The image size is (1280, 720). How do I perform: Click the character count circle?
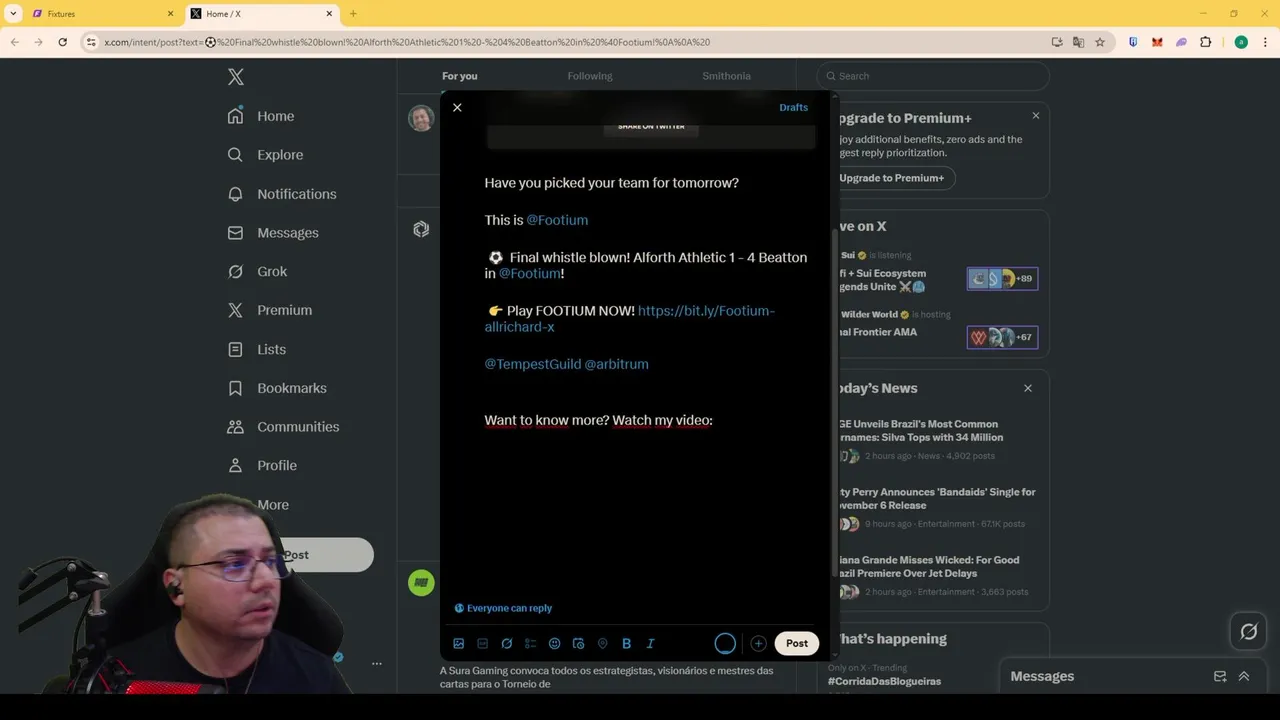(x=725, y=644)
